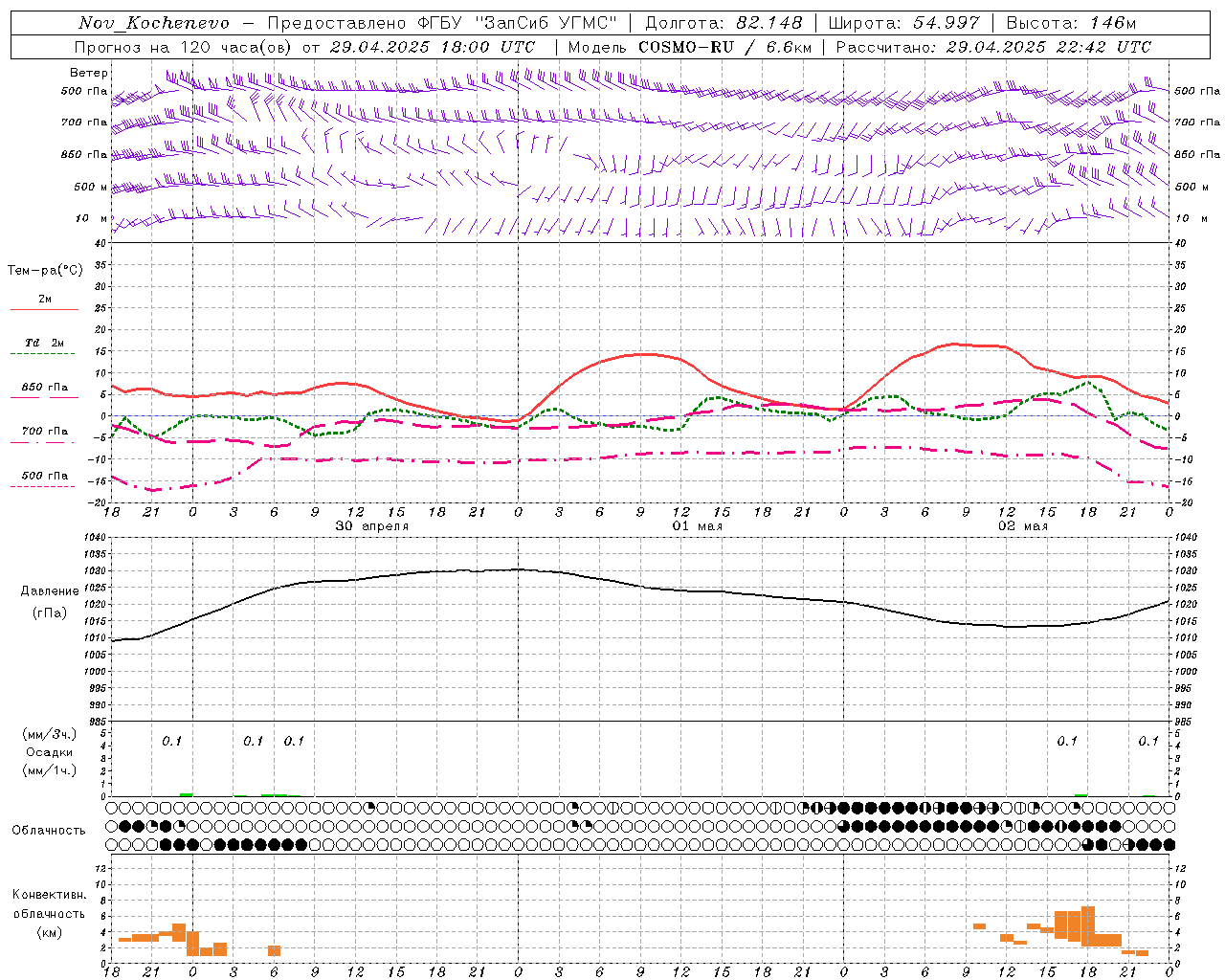Click the Ветер panel label
This screenshot has height=980, width=1225.
pyautogui.click(x=89, y=73)
